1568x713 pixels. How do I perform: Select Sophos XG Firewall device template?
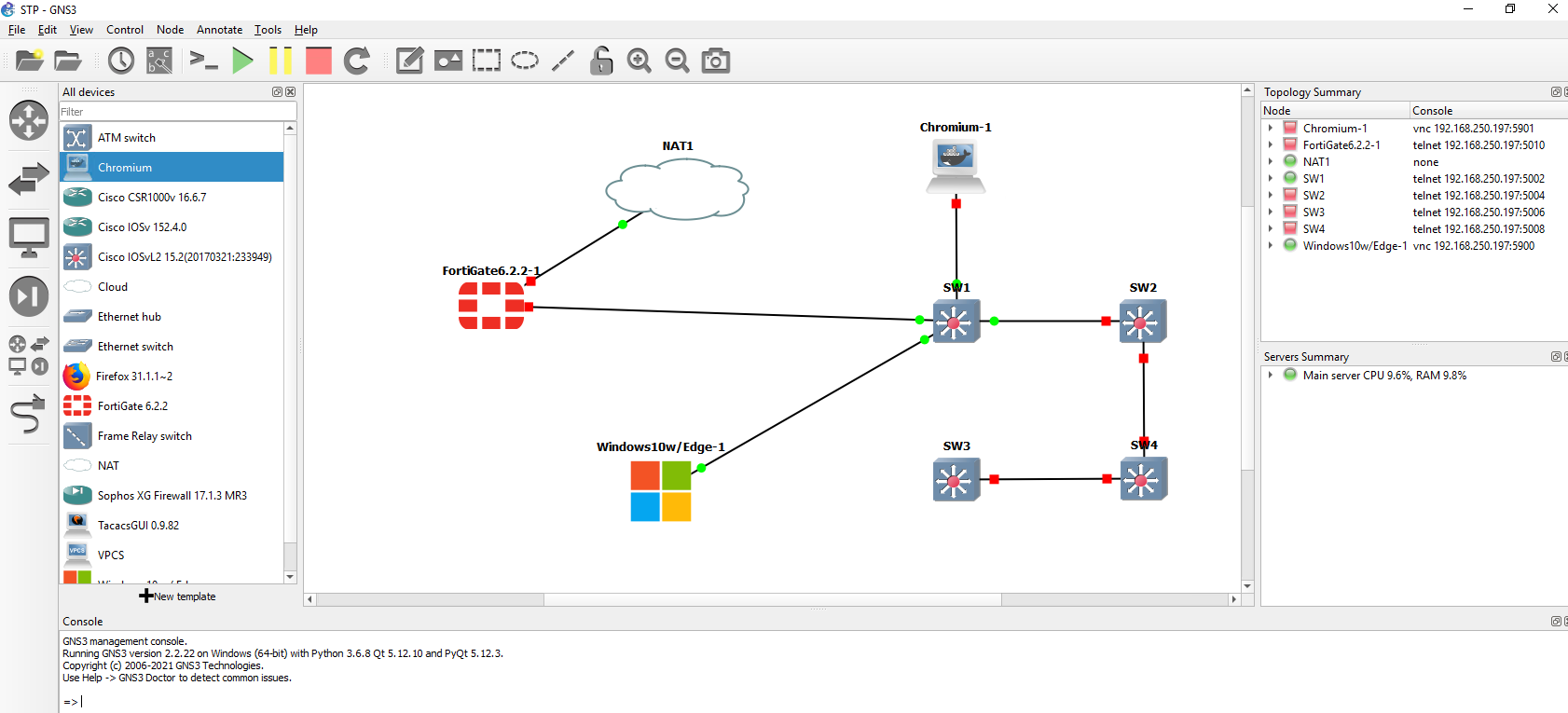click(x=172, y=496)
